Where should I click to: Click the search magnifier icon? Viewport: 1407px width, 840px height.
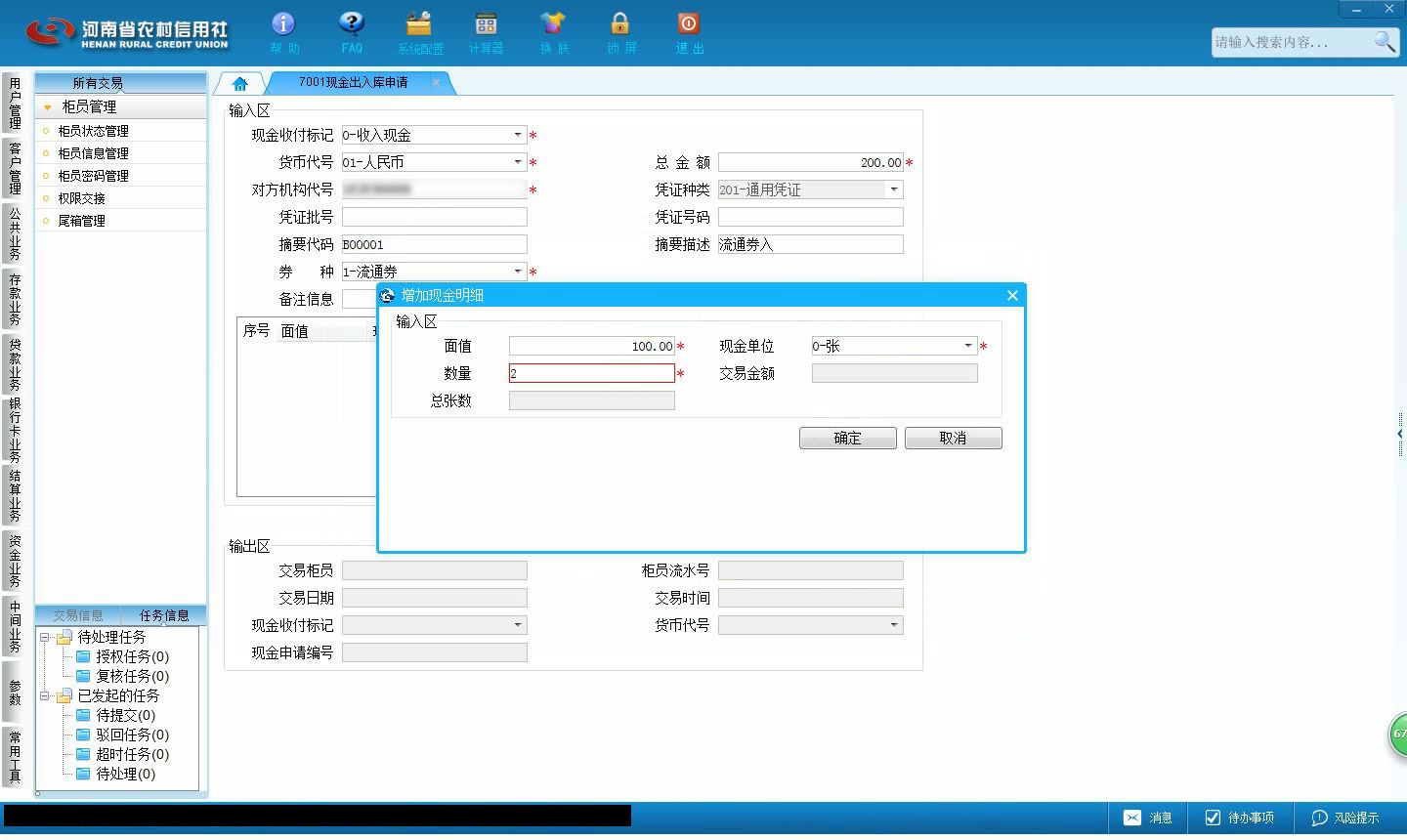(1385, 41)
